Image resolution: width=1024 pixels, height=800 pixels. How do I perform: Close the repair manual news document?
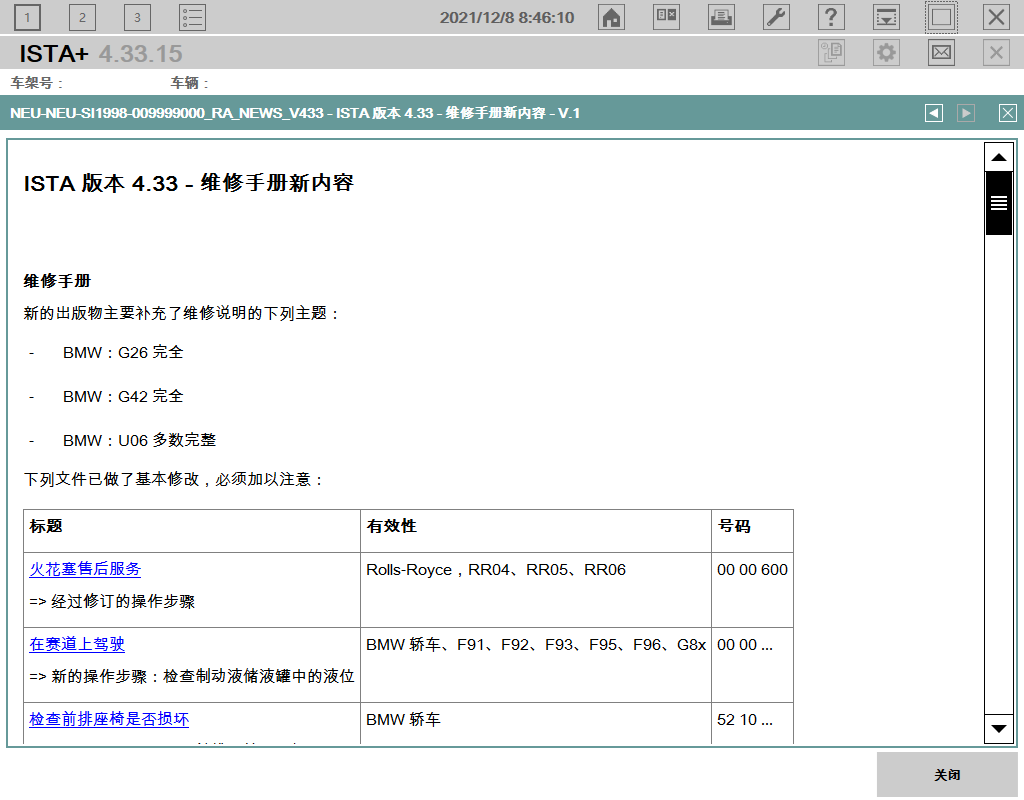click(x=1008, y=113)
